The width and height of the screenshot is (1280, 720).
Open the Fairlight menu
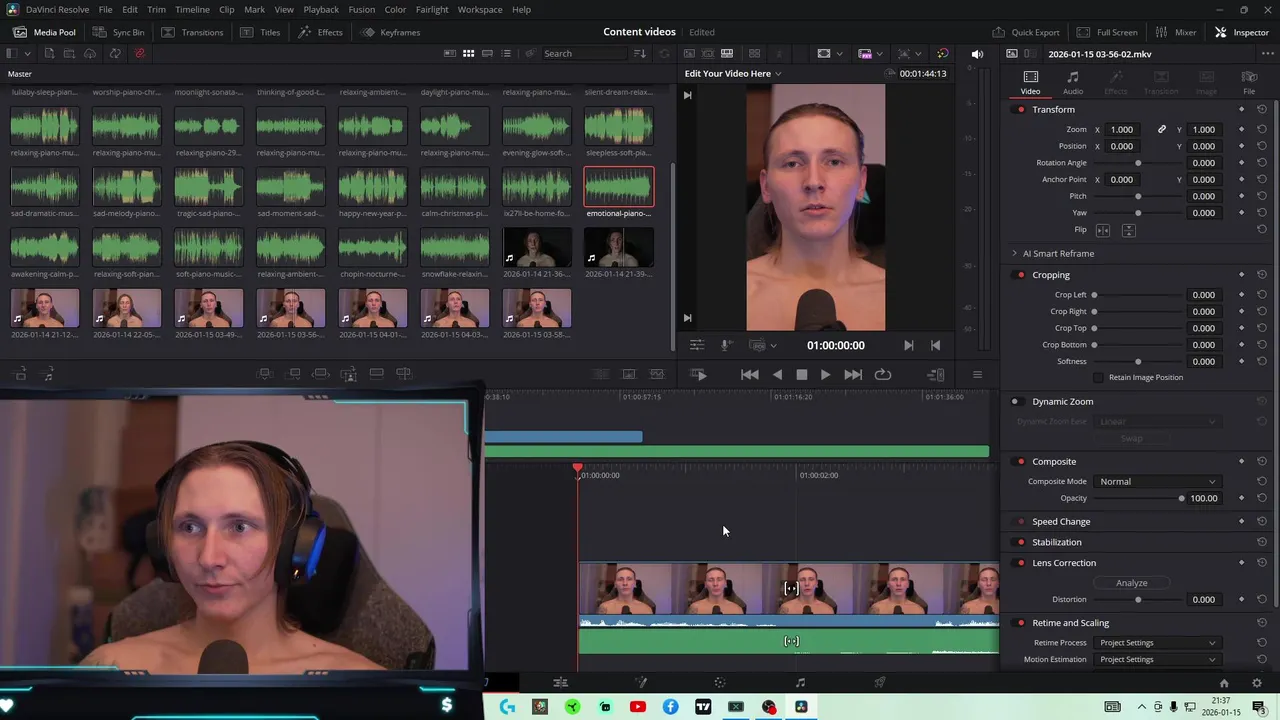(x=432, y=9)
